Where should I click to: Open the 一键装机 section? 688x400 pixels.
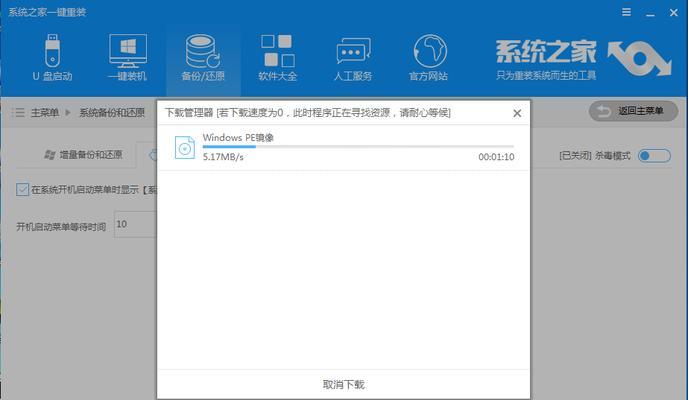127,58
